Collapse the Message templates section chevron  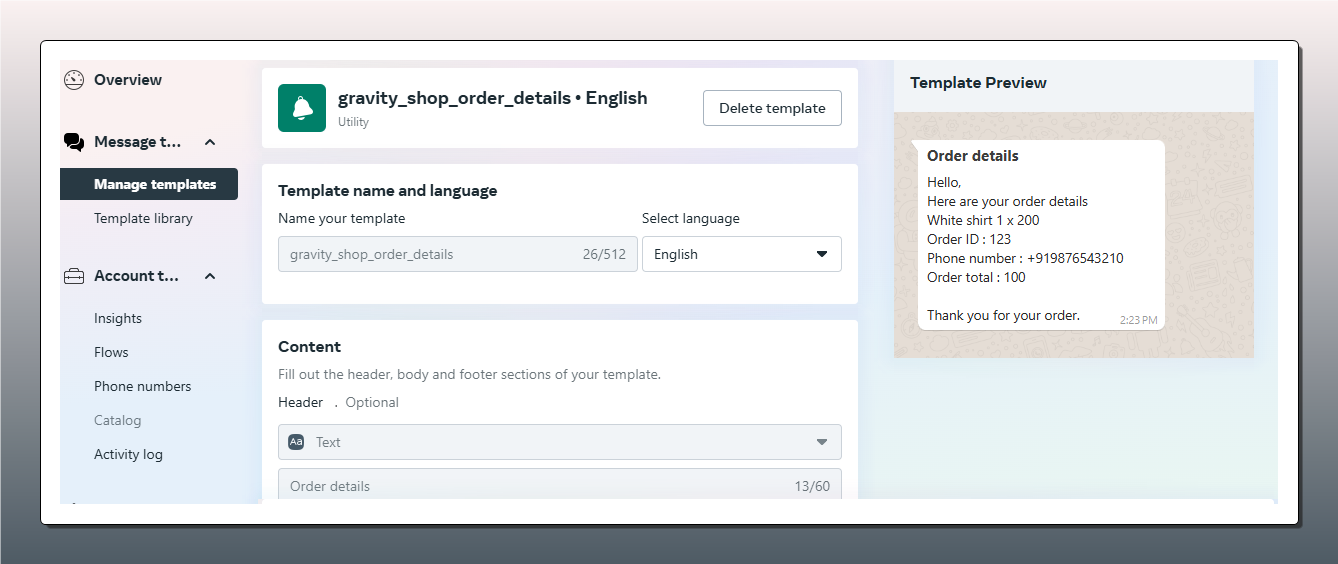(210, 142)
